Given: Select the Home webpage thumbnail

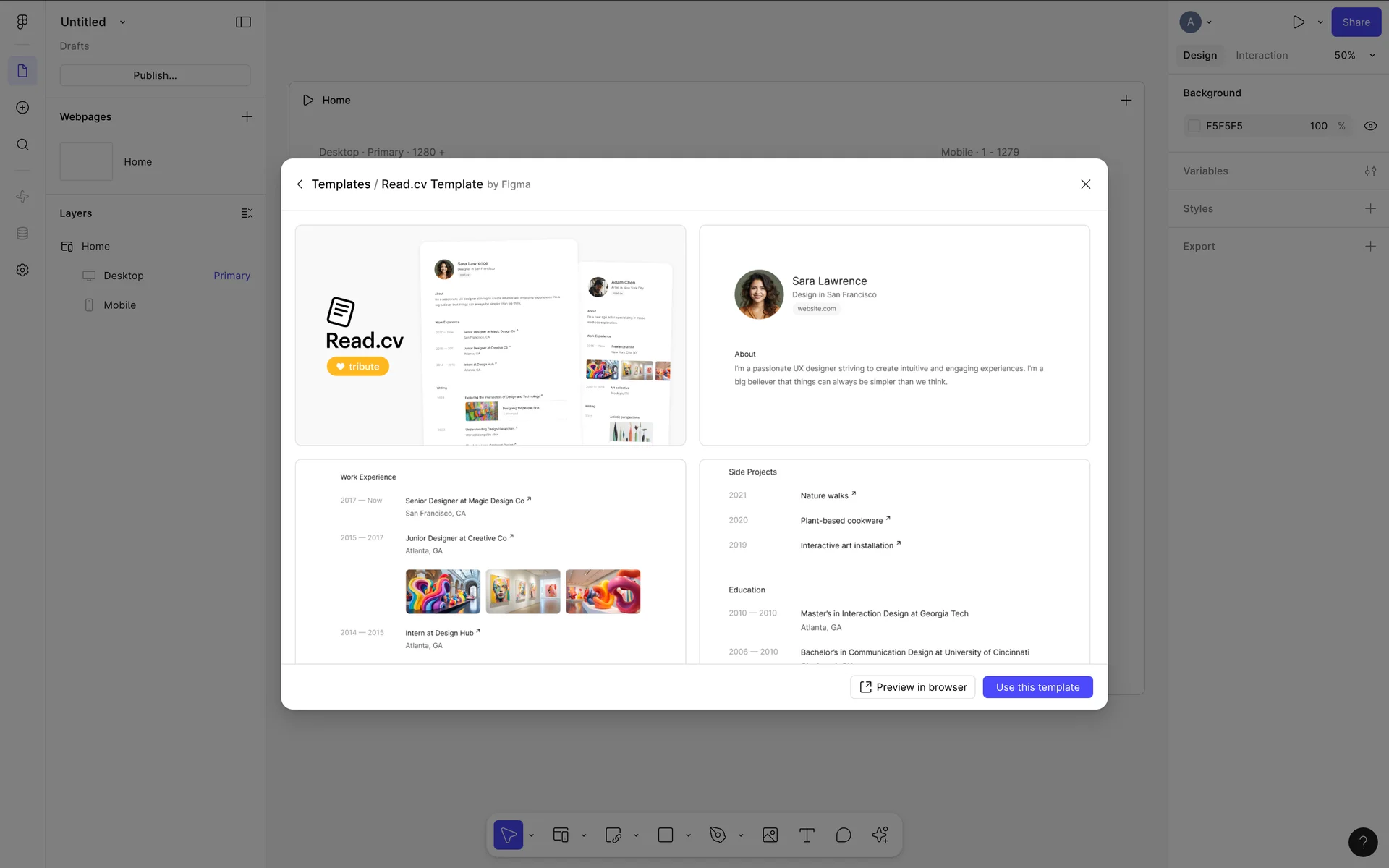Looking at the screenshot, I should coord(86,161).
